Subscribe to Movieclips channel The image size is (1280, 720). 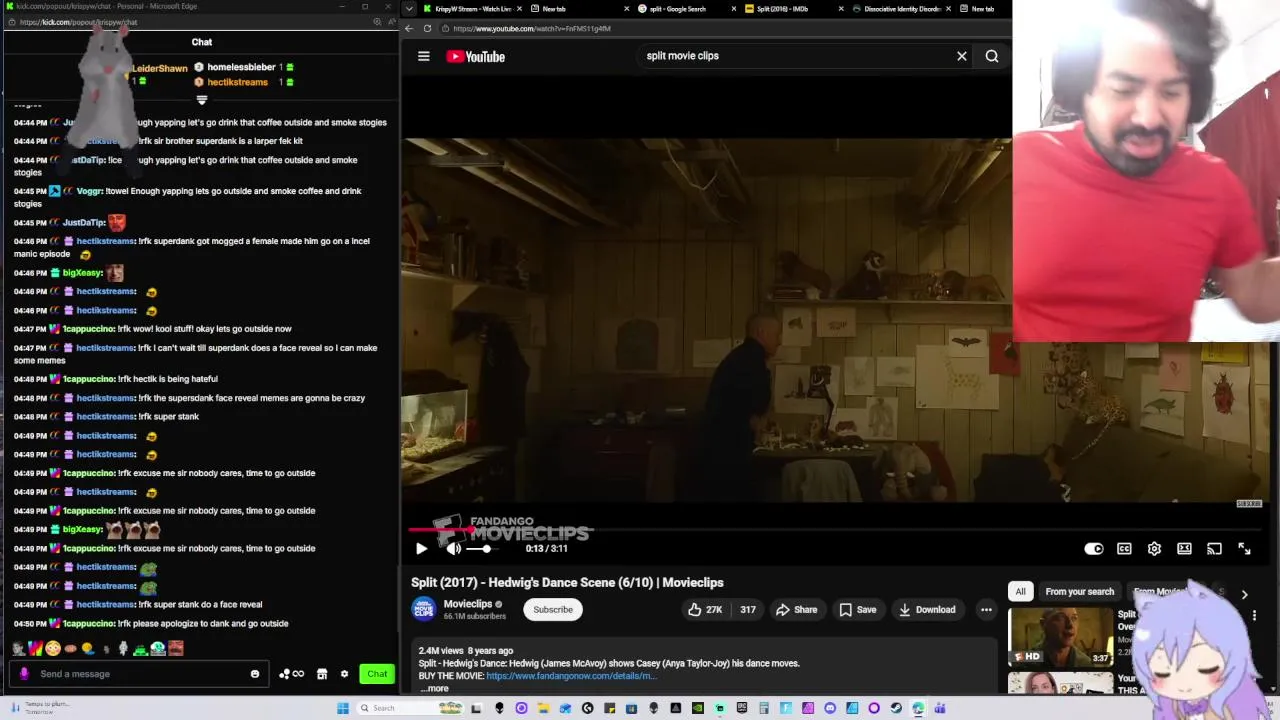pyautogui.click(x=553, y=609)
